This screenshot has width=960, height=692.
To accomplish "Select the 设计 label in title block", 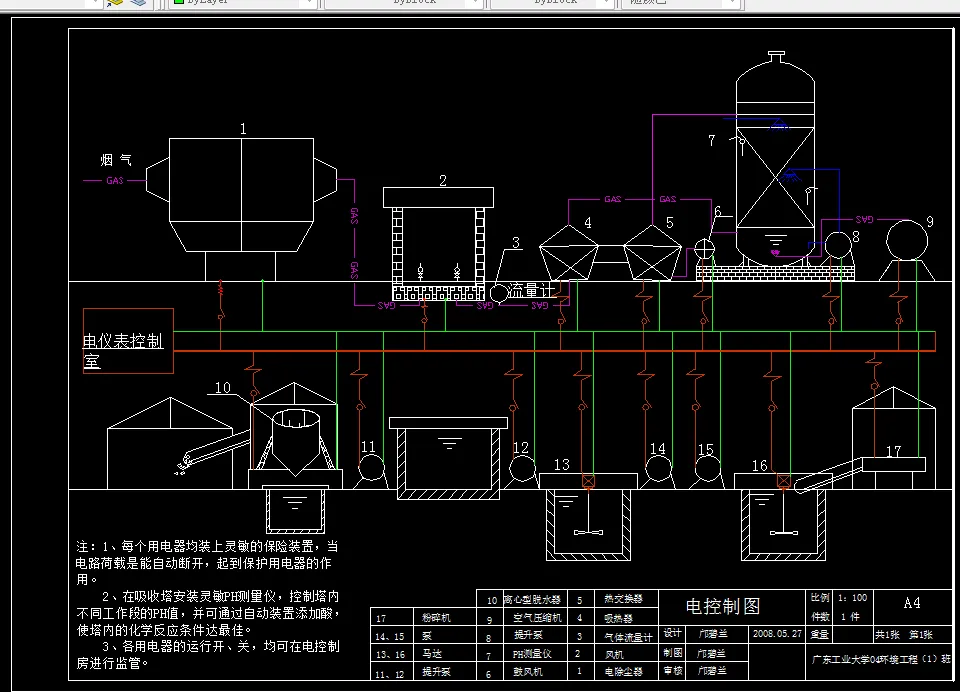I will click(672, 633).
